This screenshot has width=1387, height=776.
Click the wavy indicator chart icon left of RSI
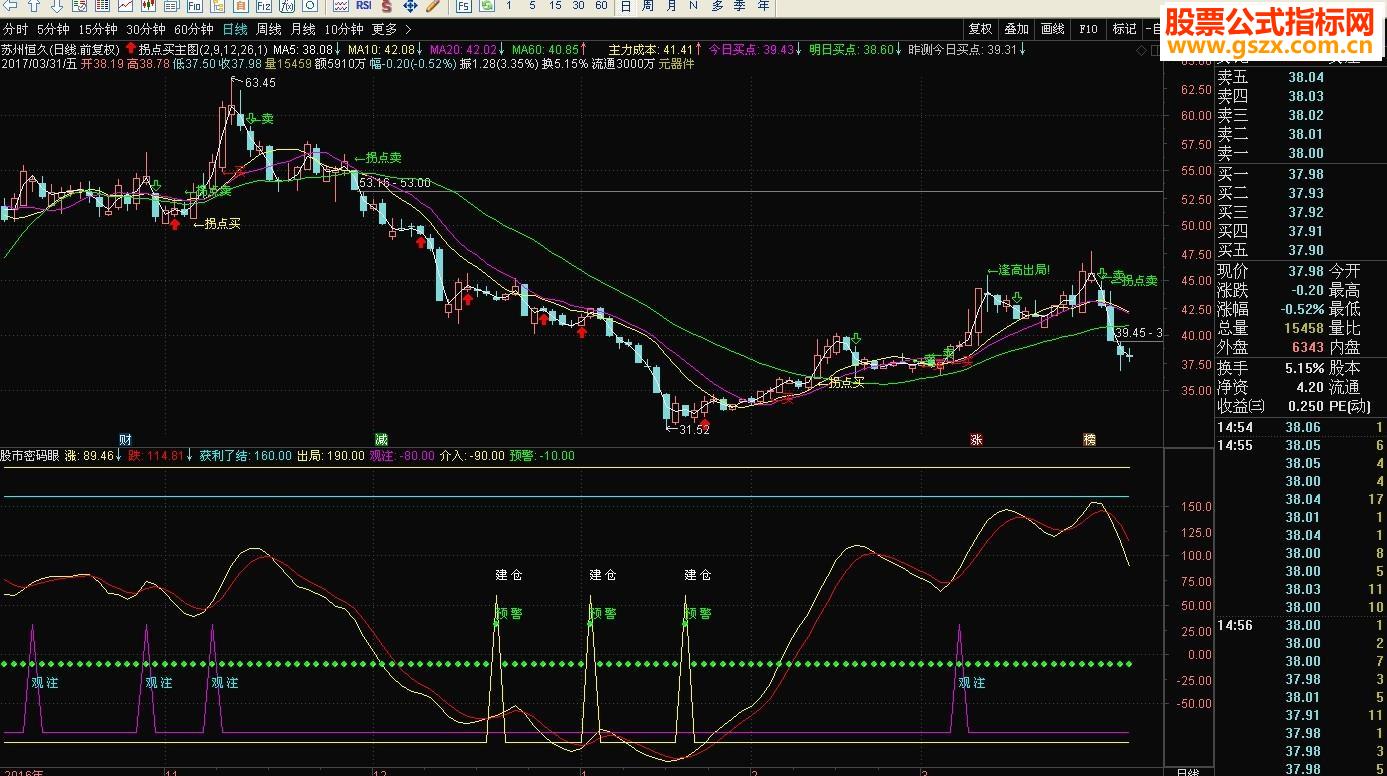(x=341, y=6)
